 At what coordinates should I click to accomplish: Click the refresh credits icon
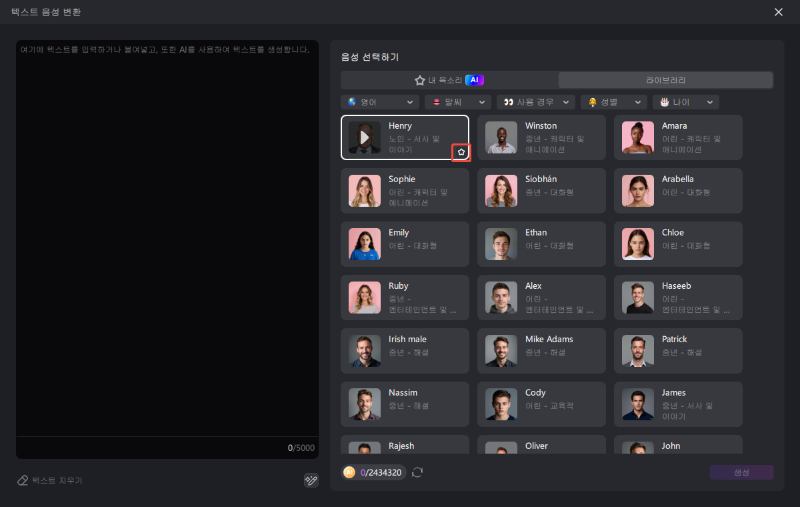[x=417, y=472]
